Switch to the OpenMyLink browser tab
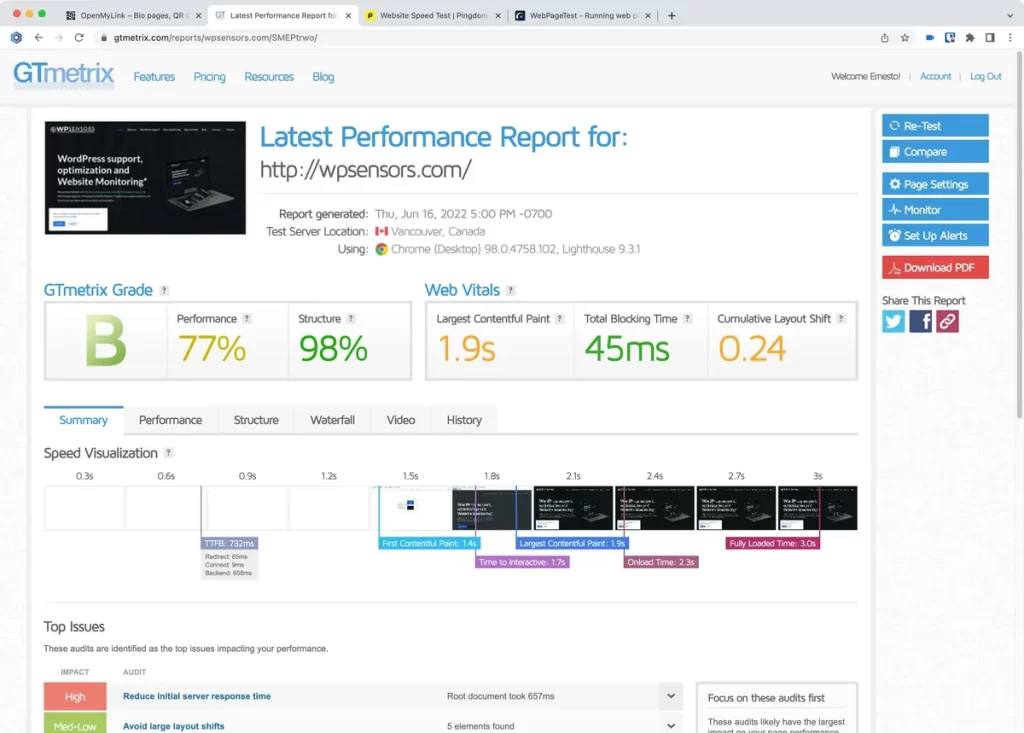Viewport: 1024px width, 733px height. 133,16
